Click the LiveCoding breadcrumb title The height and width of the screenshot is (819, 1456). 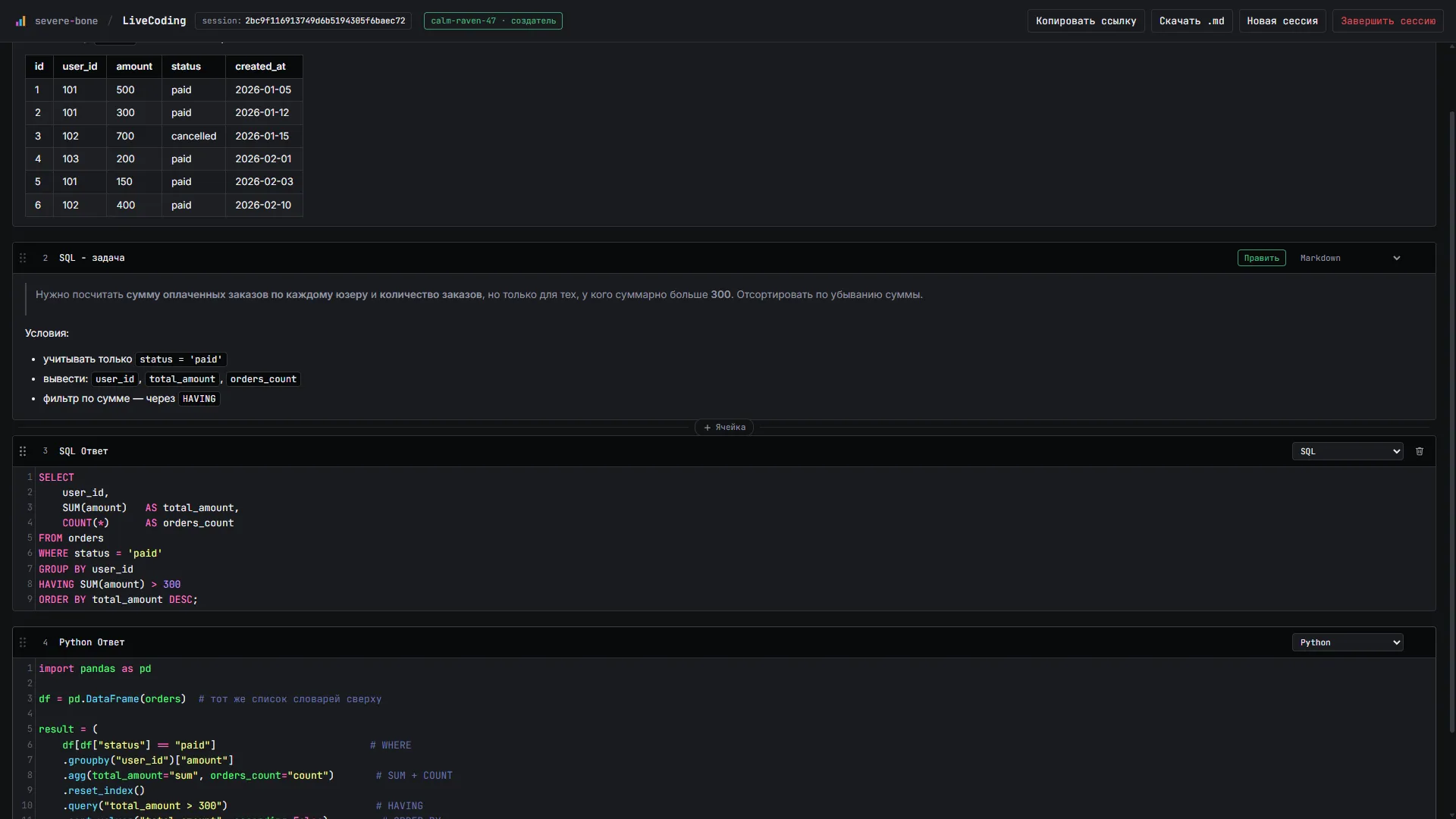pos(154,21)
